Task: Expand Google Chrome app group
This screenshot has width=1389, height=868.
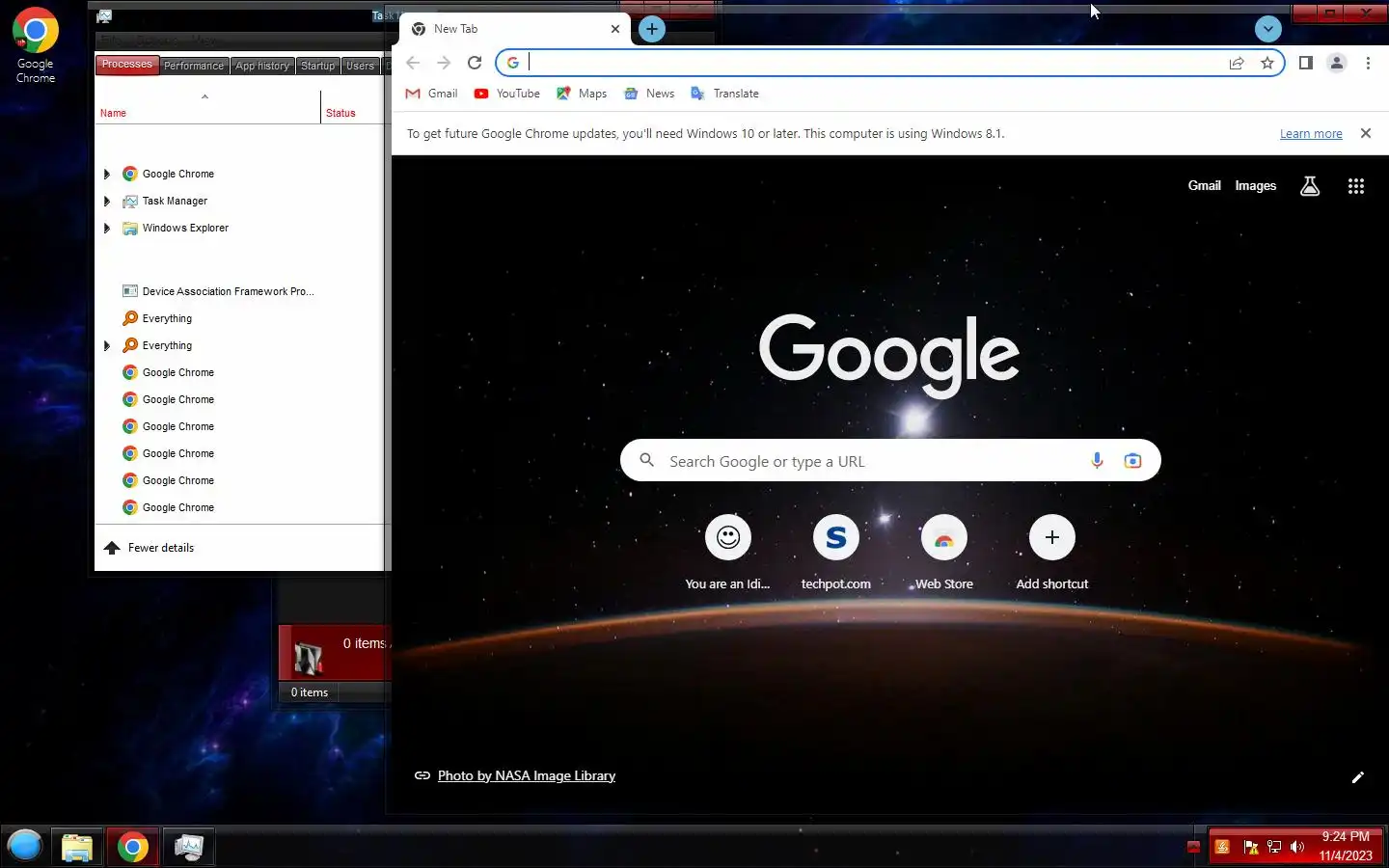Action: [107, 174]
